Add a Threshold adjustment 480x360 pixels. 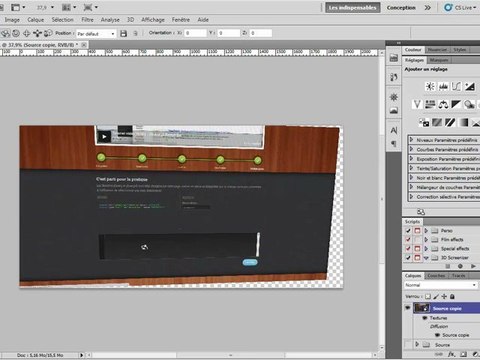pyautogui.click(x=450, y=123)
